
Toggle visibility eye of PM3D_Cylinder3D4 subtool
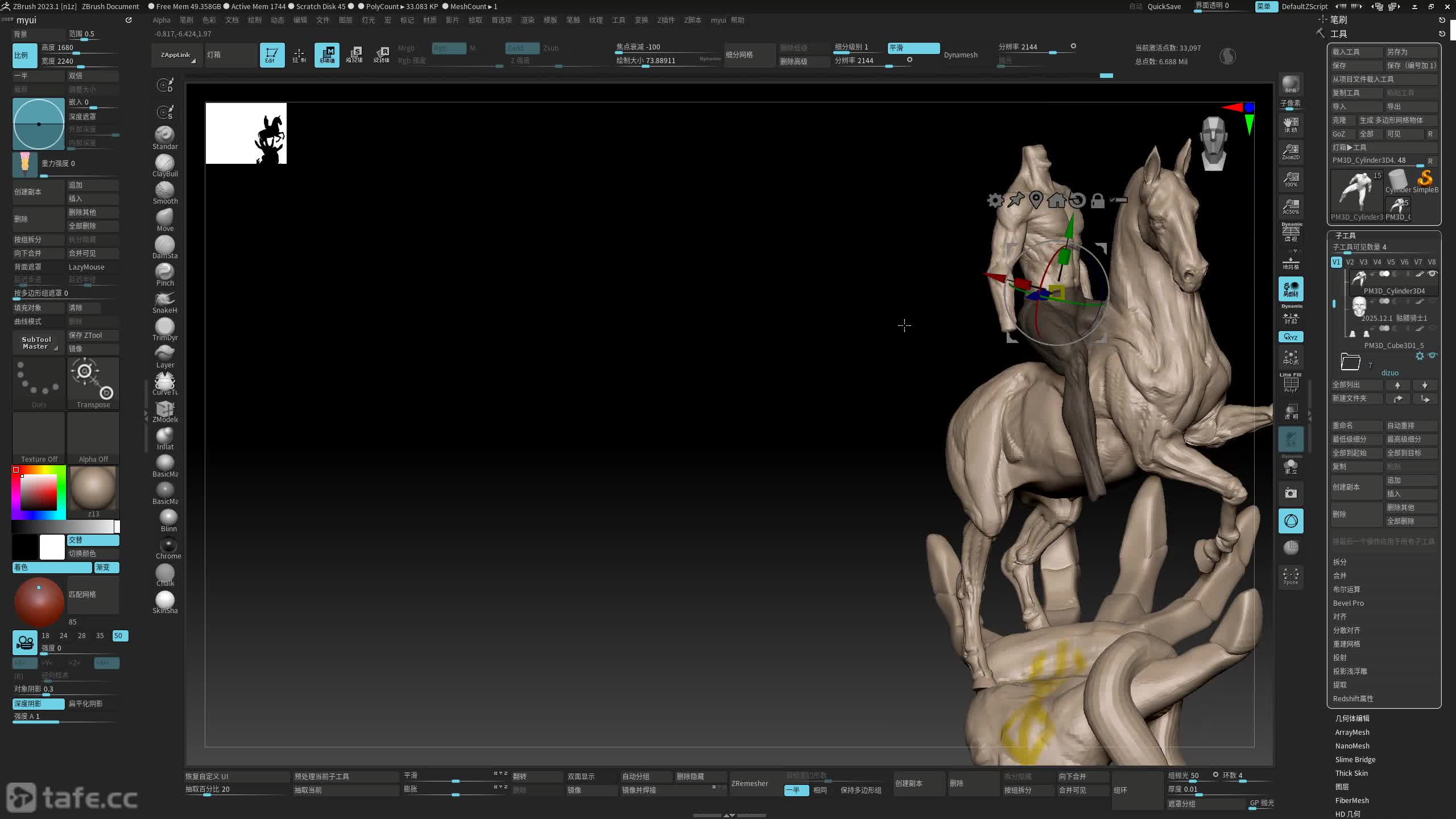click(x=1433, y=274)
